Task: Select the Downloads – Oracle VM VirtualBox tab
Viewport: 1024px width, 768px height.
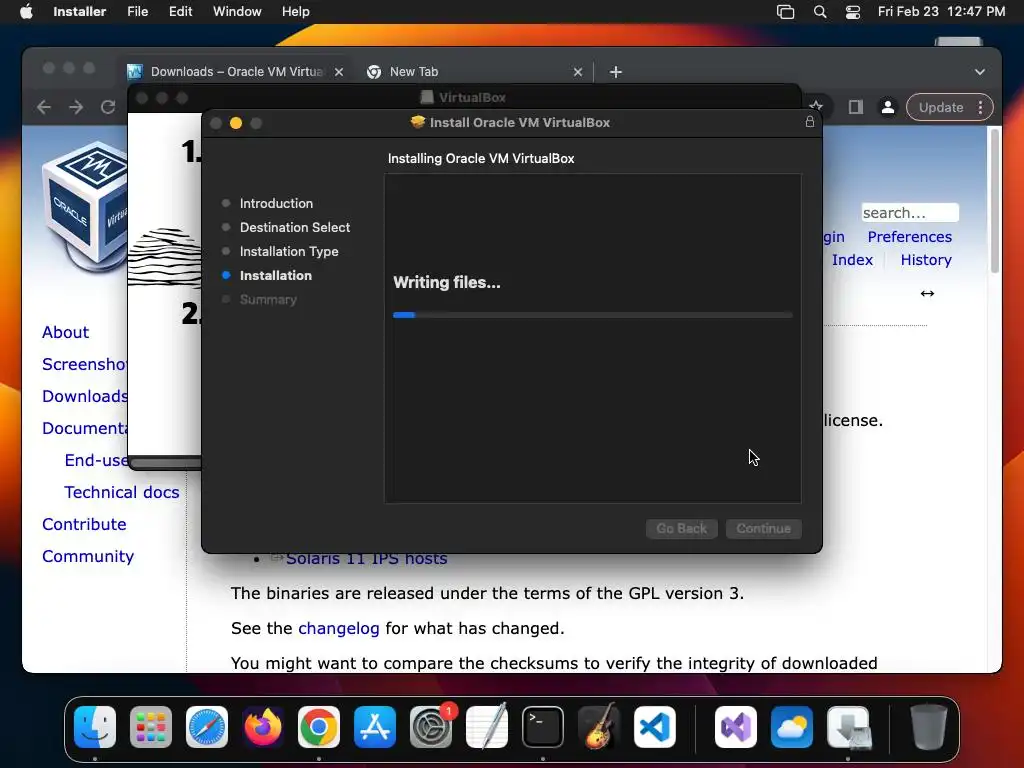Action: click(x=235, y=72)
